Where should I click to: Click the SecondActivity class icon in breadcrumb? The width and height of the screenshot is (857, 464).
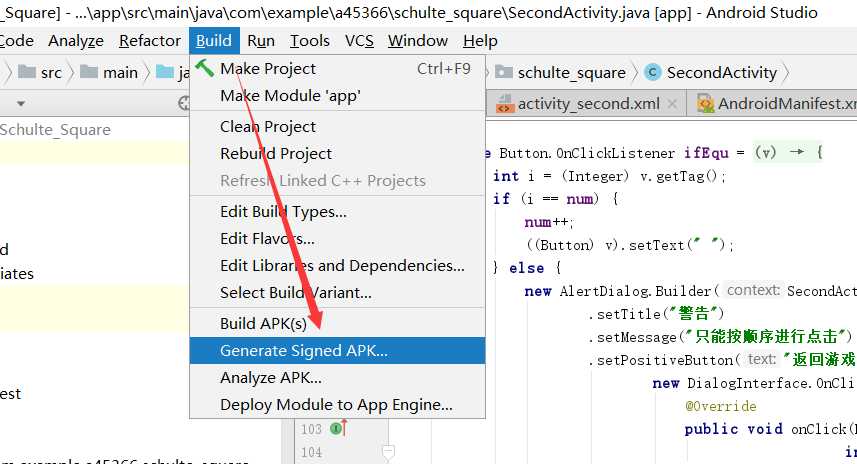click(x=653, y=72)
